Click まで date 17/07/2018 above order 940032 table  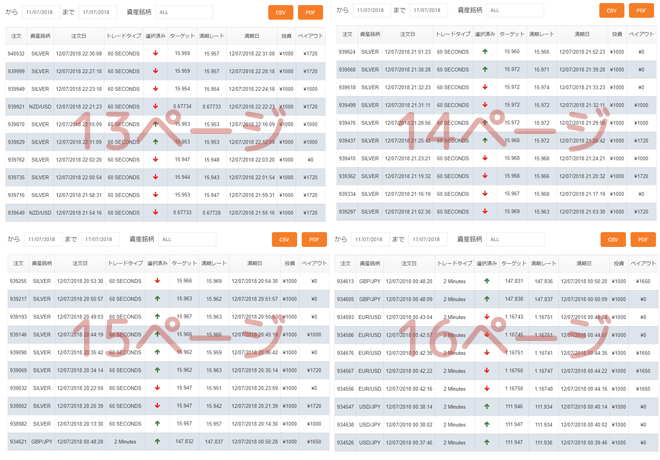(98, 12)
